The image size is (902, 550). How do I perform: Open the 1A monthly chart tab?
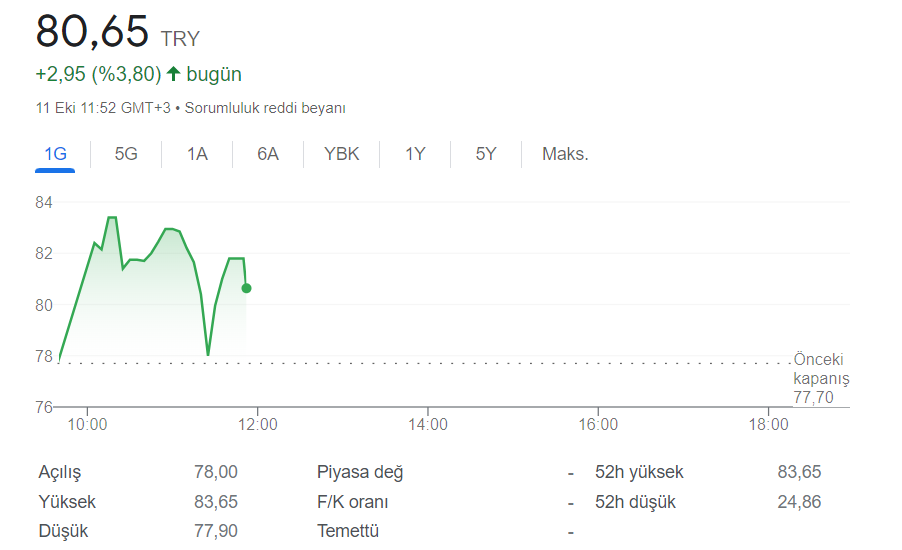tap(197, 154)
